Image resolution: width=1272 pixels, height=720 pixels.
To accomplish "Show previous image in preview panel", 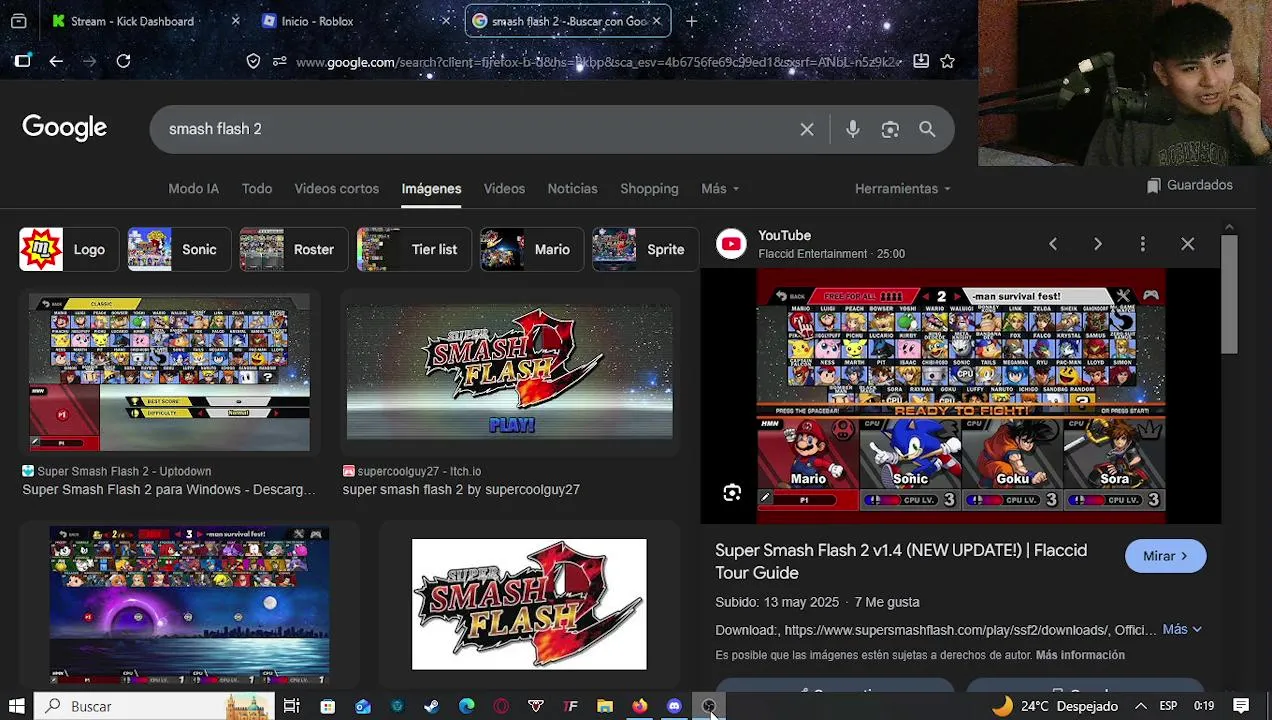I will point(1053,244).
